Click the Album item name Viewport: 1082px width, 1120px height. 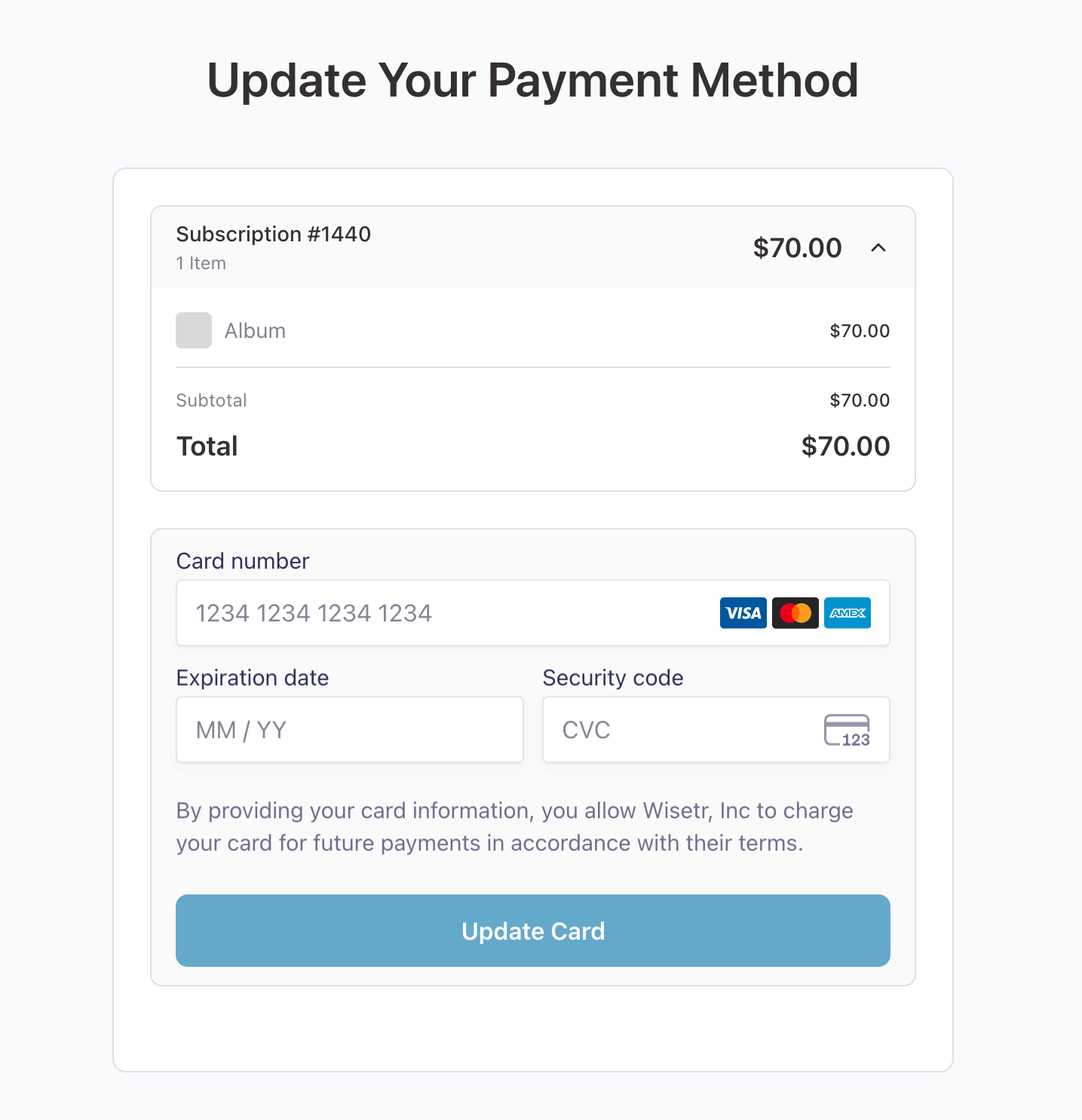(x=255, y=331)
